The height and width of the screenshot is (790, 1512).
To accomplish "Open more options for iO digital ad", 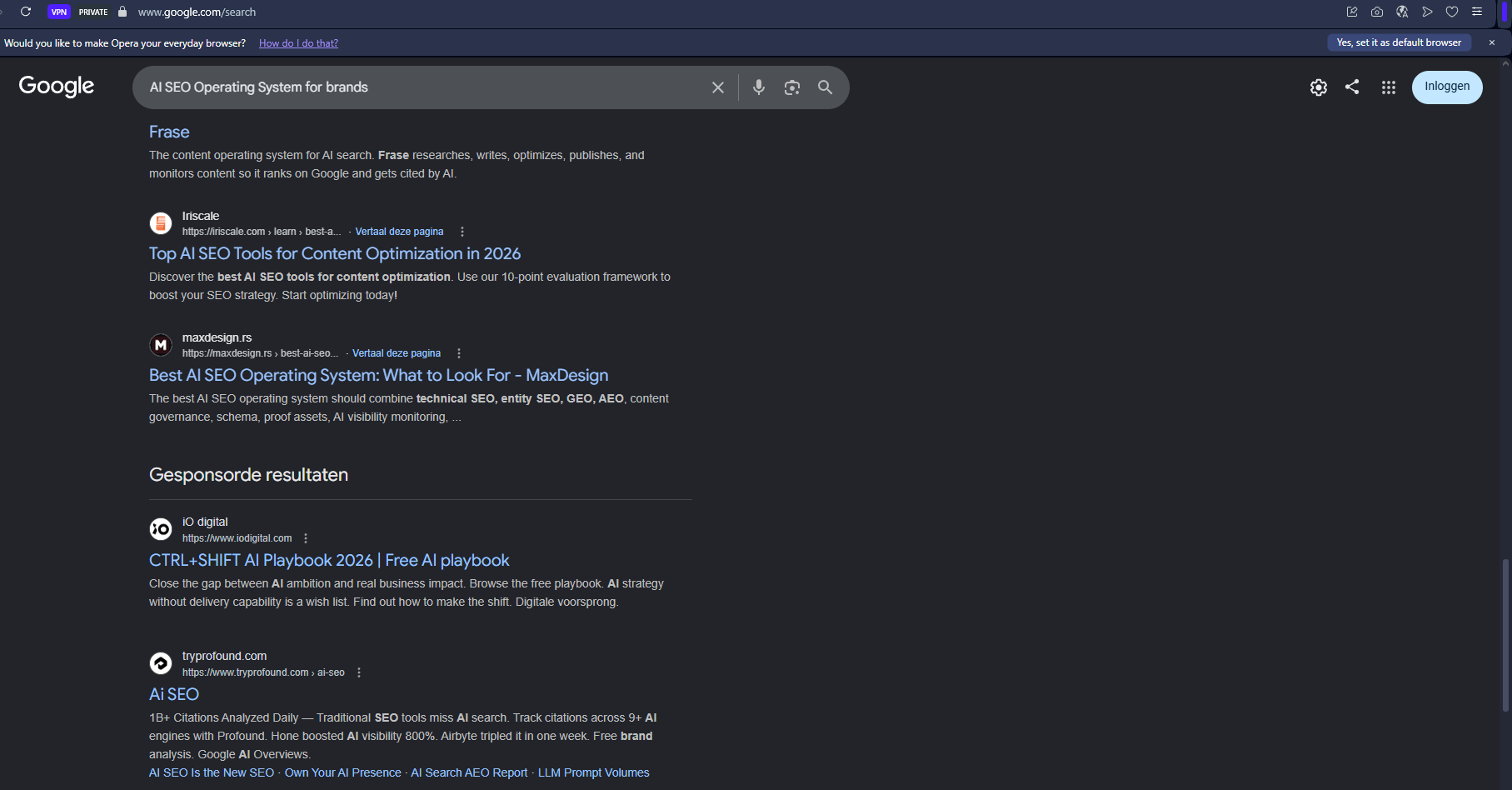I will 306,538.
